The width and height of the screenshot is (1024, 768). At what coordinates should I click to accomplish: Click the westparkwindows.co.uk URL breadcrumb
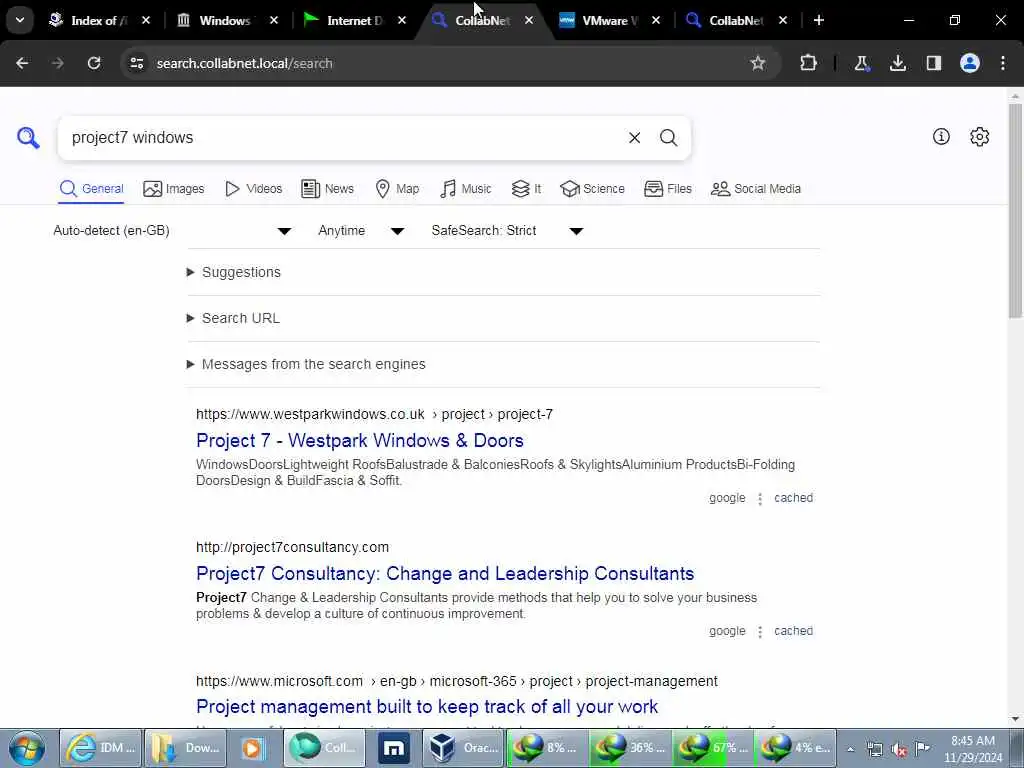374,414
